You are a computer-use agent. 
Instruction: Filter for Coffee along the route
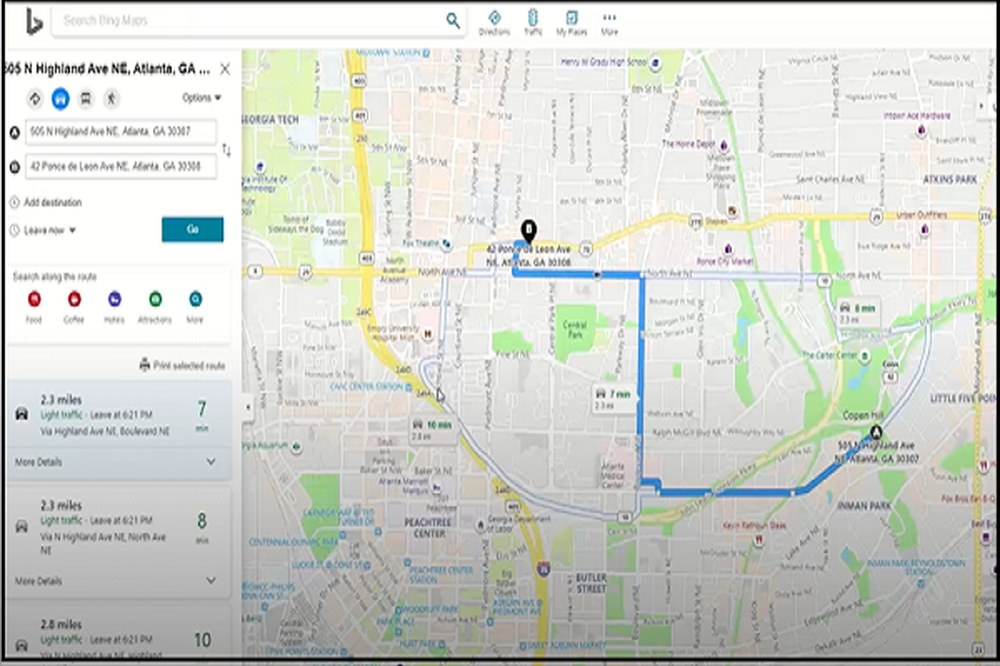coord(74,300)
